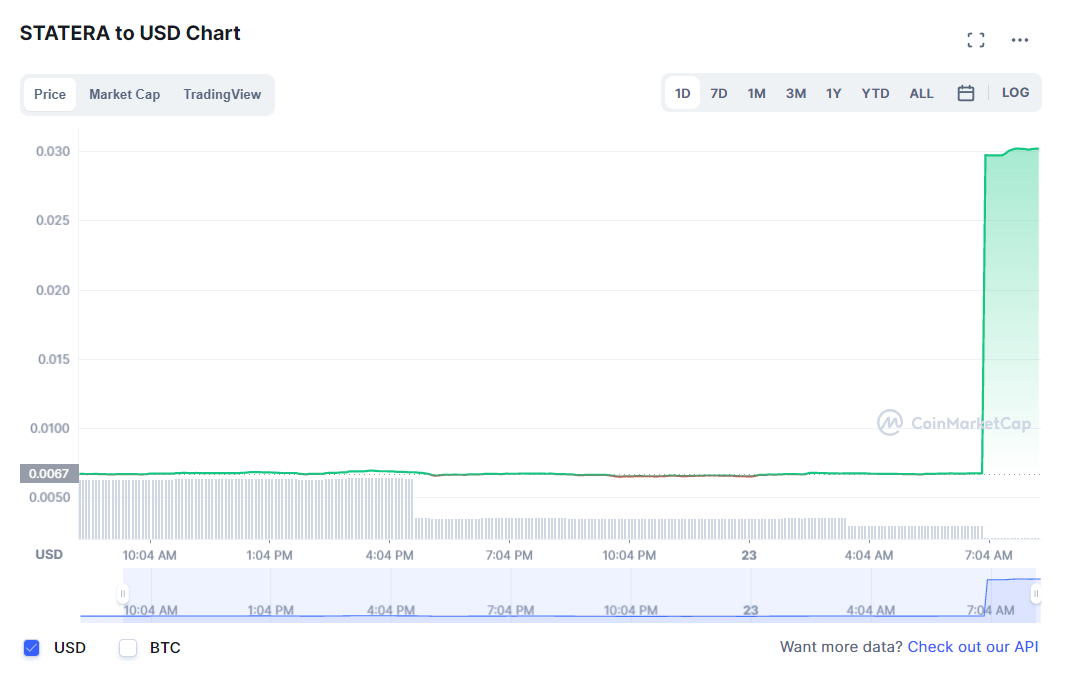Select the 7D time range
This screenshot has height=680, width=1065.
click(x=719, y=94)
